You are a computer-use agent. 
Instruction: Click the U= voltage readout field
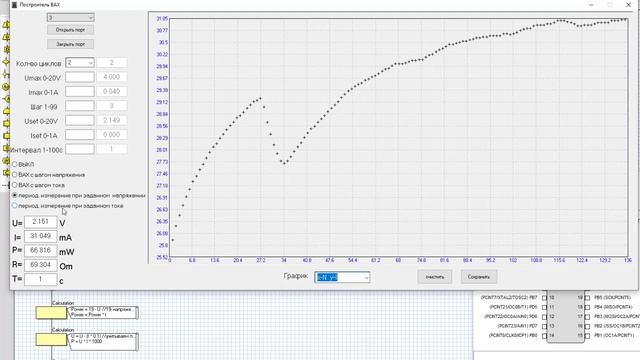40,222
